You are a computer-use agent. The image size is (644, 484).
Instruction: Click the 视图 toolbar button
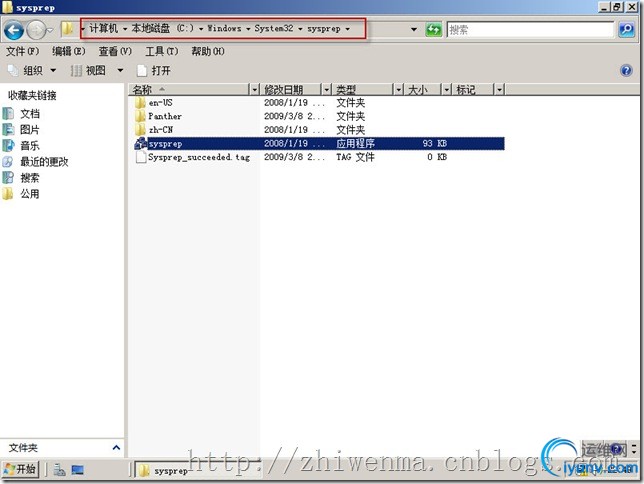[88, 71]
